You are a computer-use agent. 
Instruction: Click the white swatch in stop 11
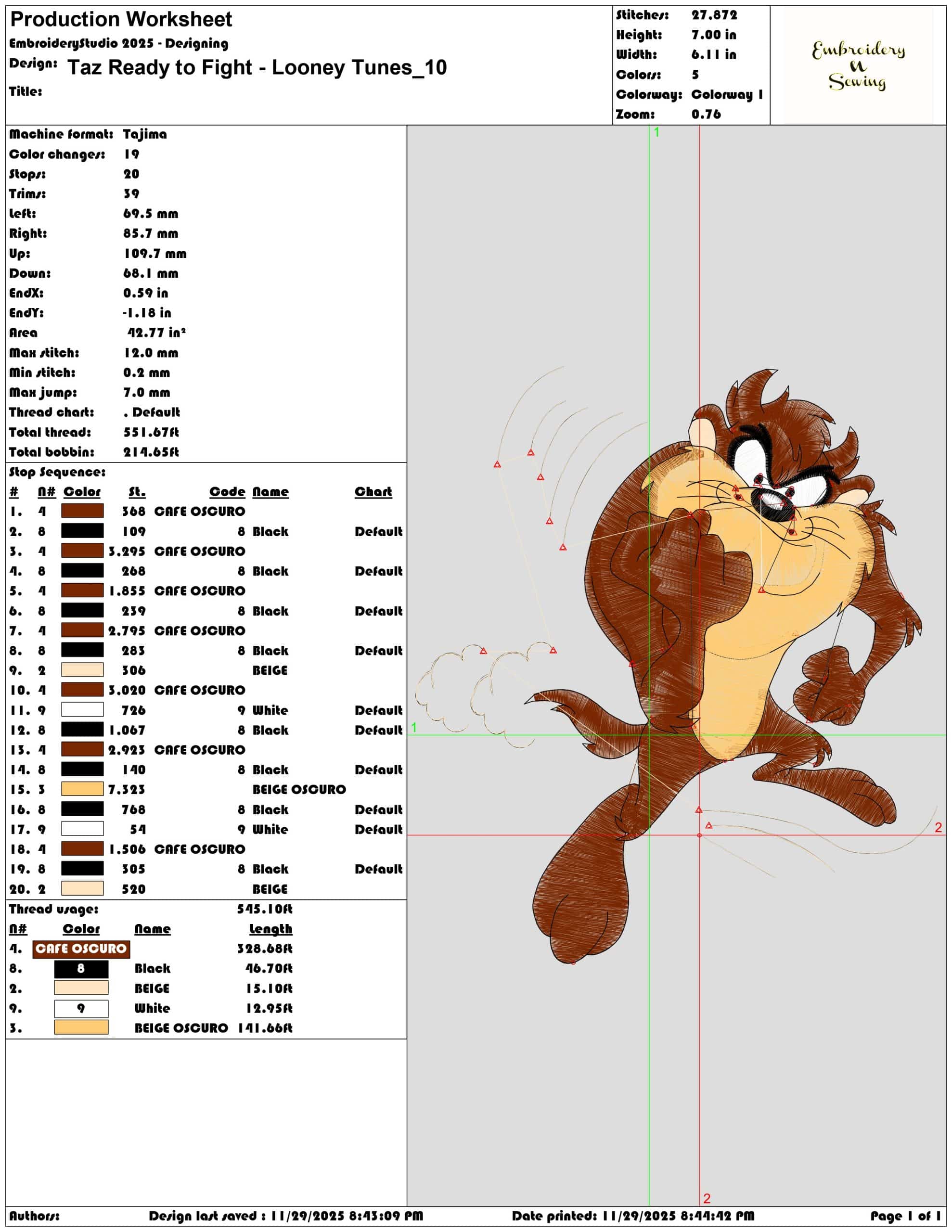pos(82,710)
